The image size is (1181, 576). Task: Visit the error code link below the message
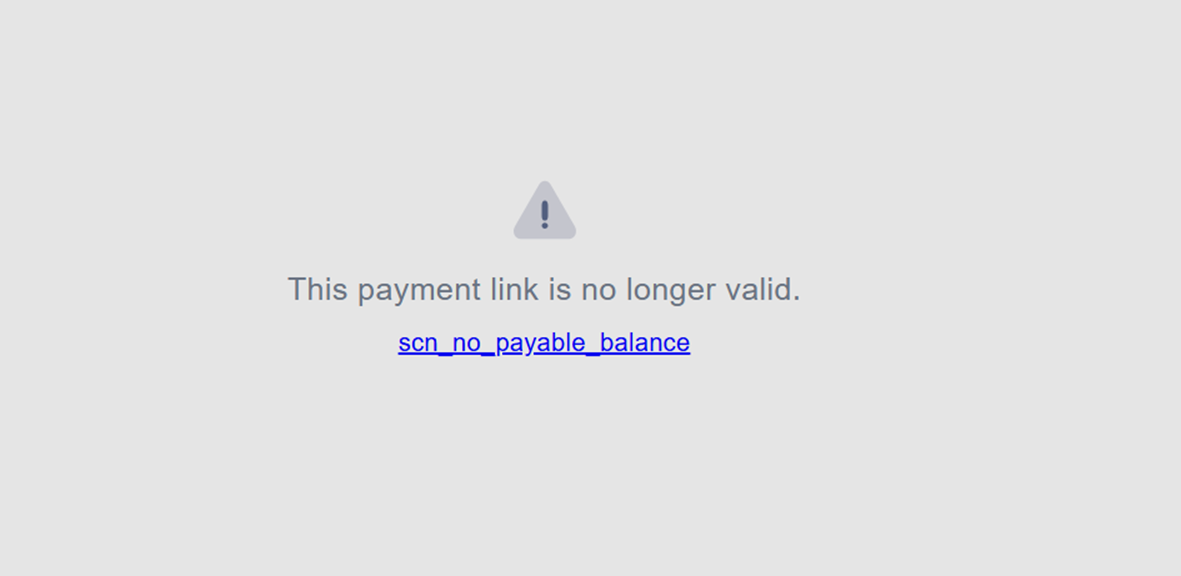pyautogui.click(x=544, y=343)
